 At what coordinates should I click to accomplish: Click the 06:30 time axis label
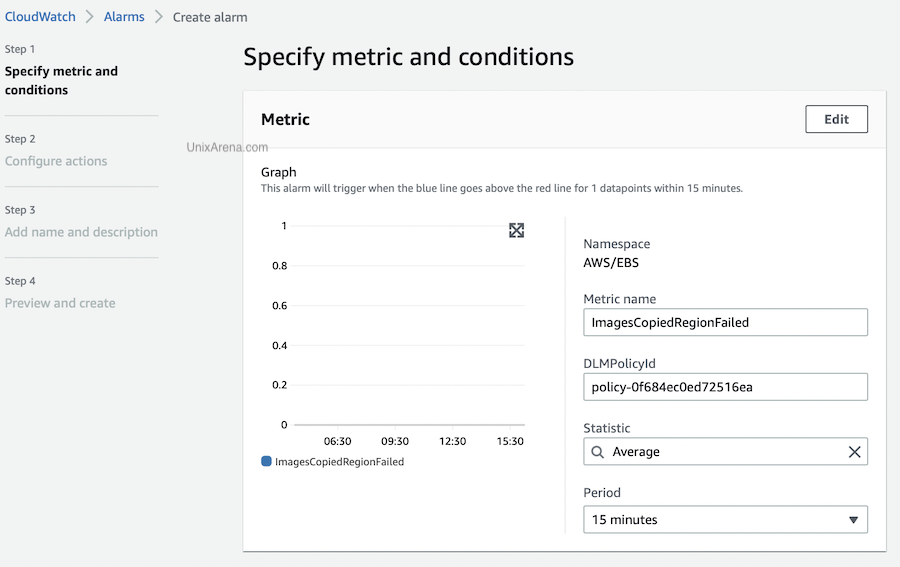pyautogui.click(x=338, y=441)
